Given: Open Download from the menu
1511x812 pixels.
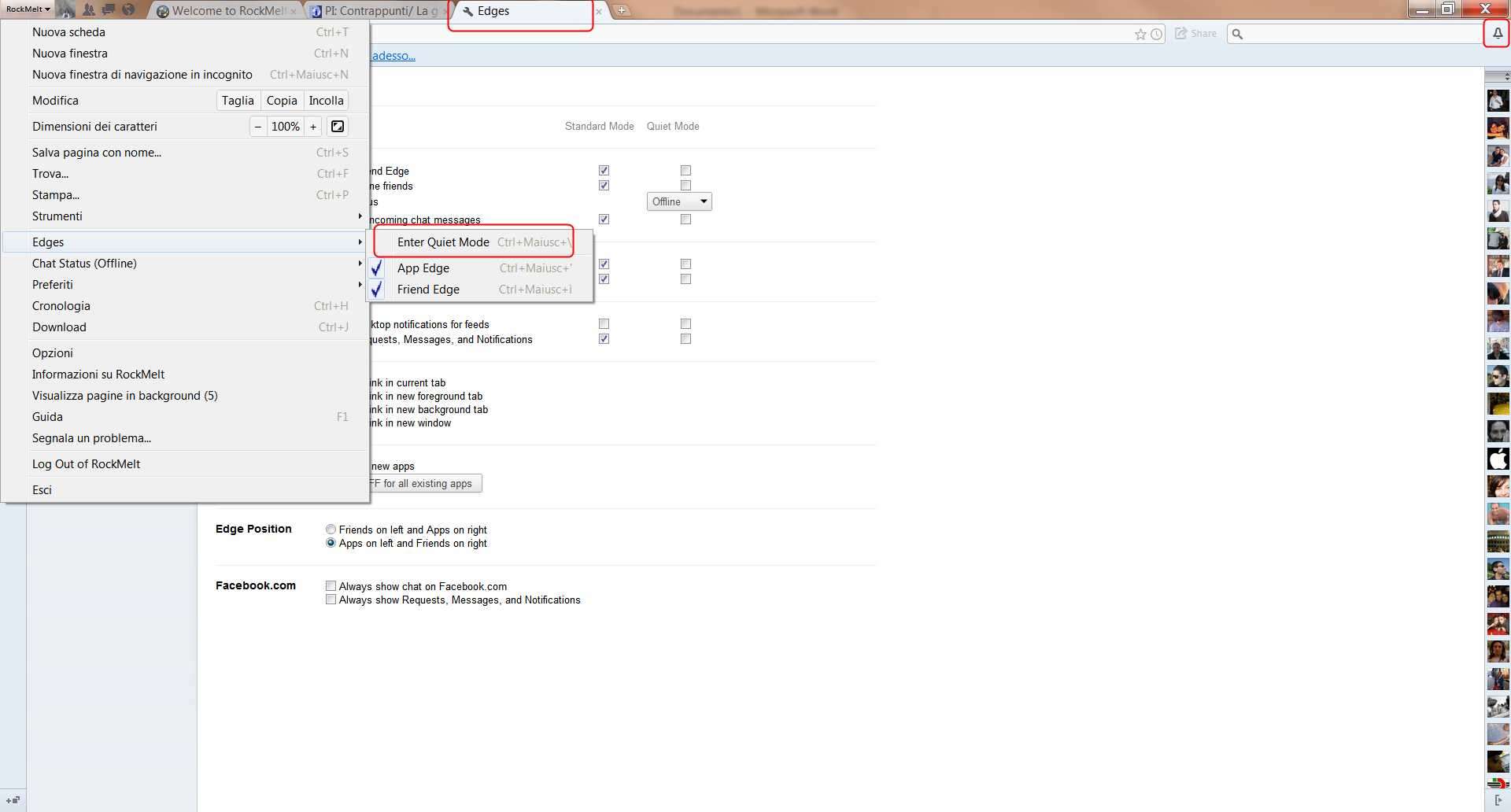Looking at the screenshot, I should [x=186, y=327].
